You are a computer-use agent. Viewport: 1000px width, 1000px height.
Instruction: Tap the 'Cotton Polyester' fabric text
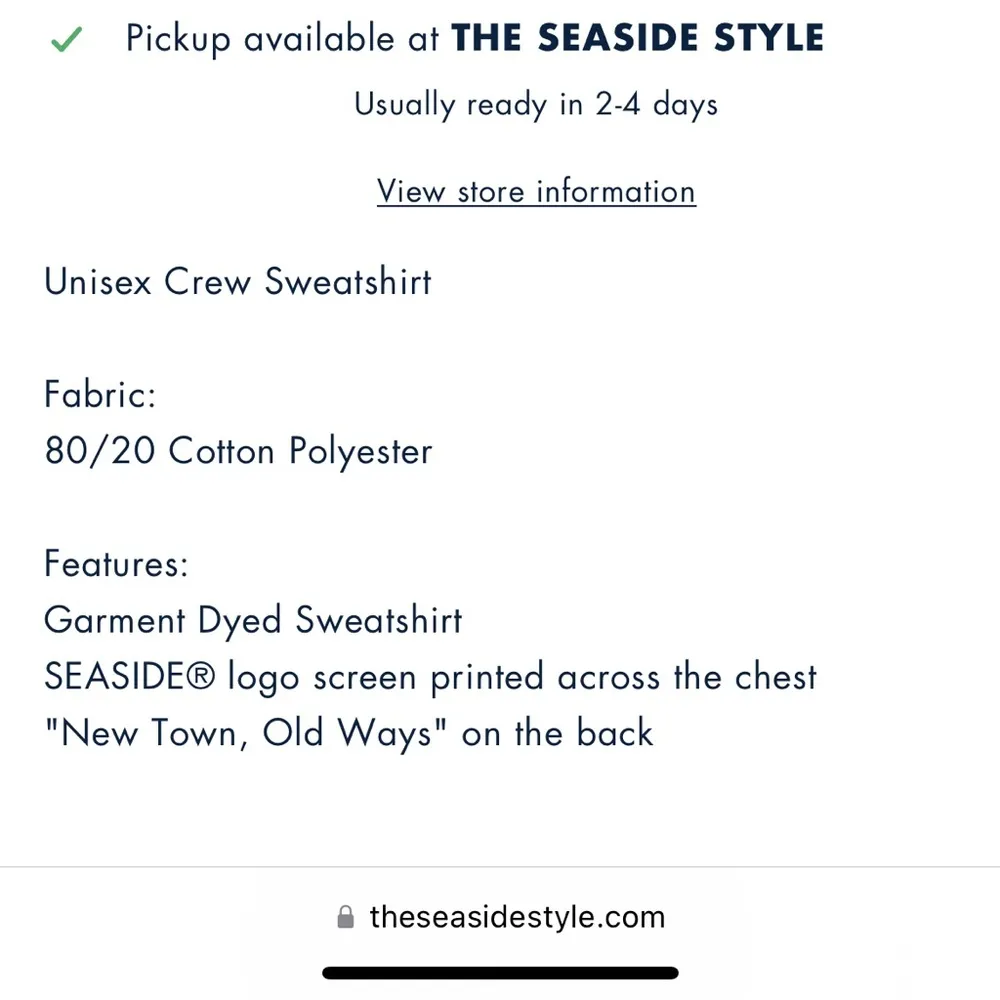(300, 452)
